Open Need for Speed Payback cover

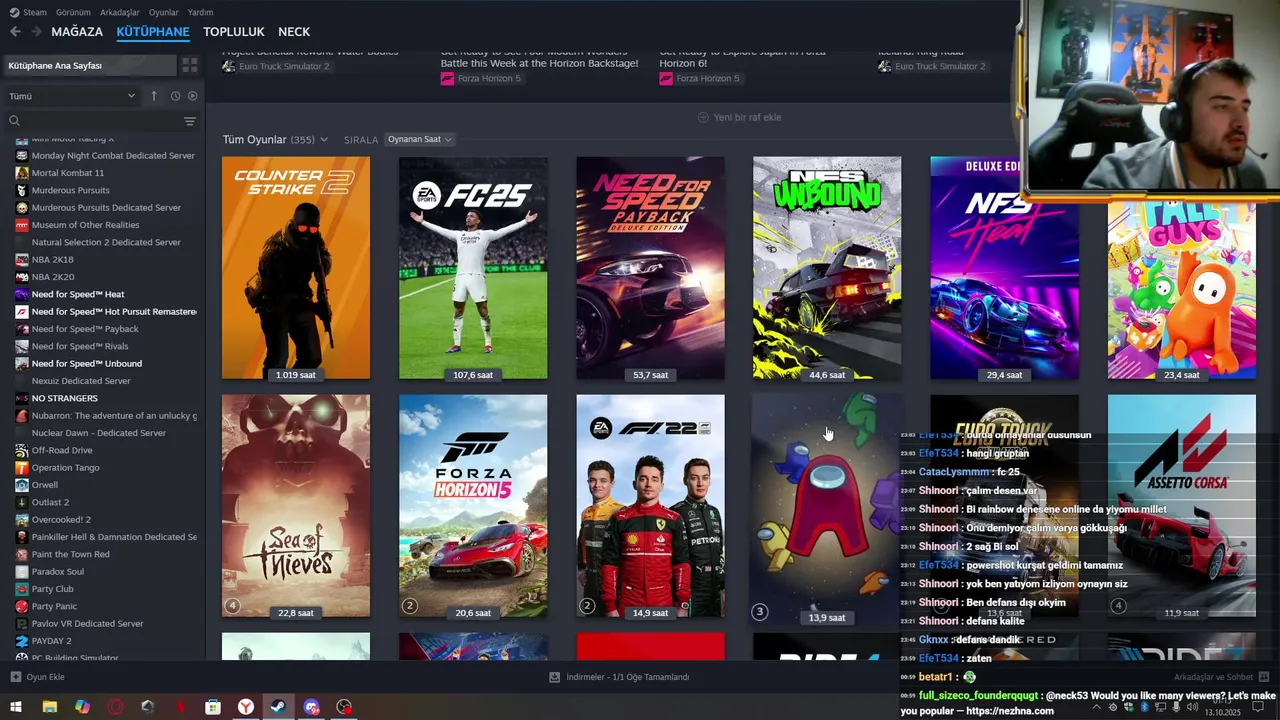point(650,268)
